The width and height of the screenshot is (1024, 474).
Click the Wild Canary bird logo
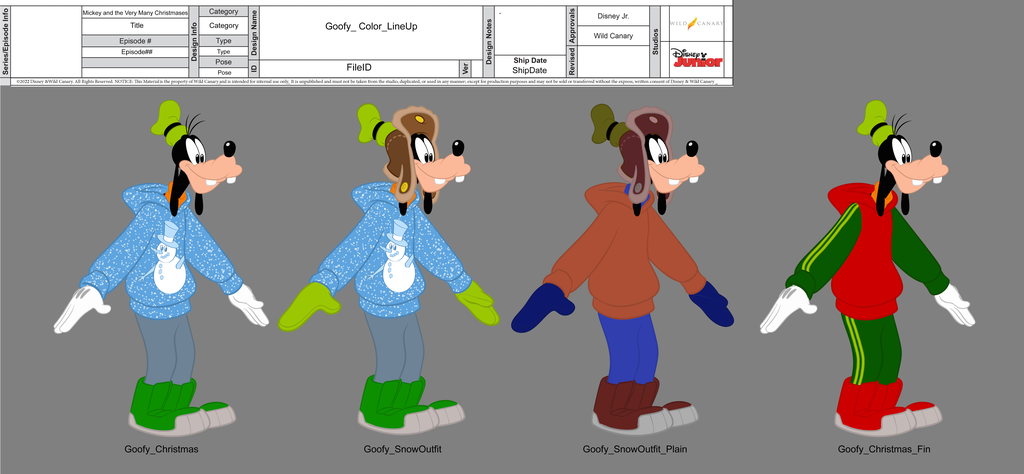point(696,23)
